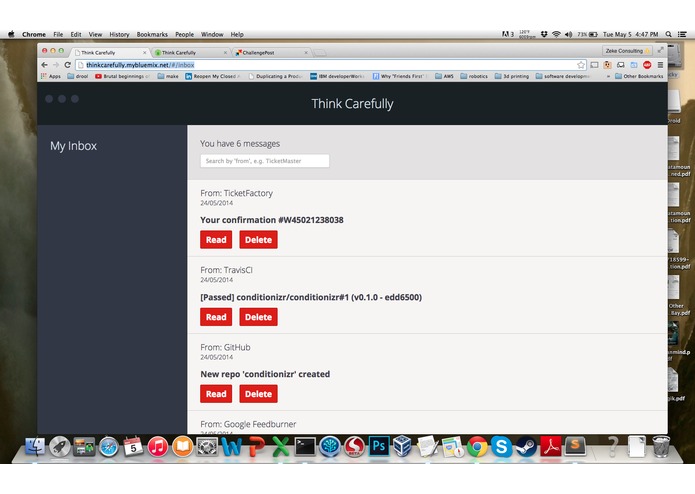Viewport: 695px width, 494px height.
Task: Open the software development bookmarks folder
Action: 562,76
